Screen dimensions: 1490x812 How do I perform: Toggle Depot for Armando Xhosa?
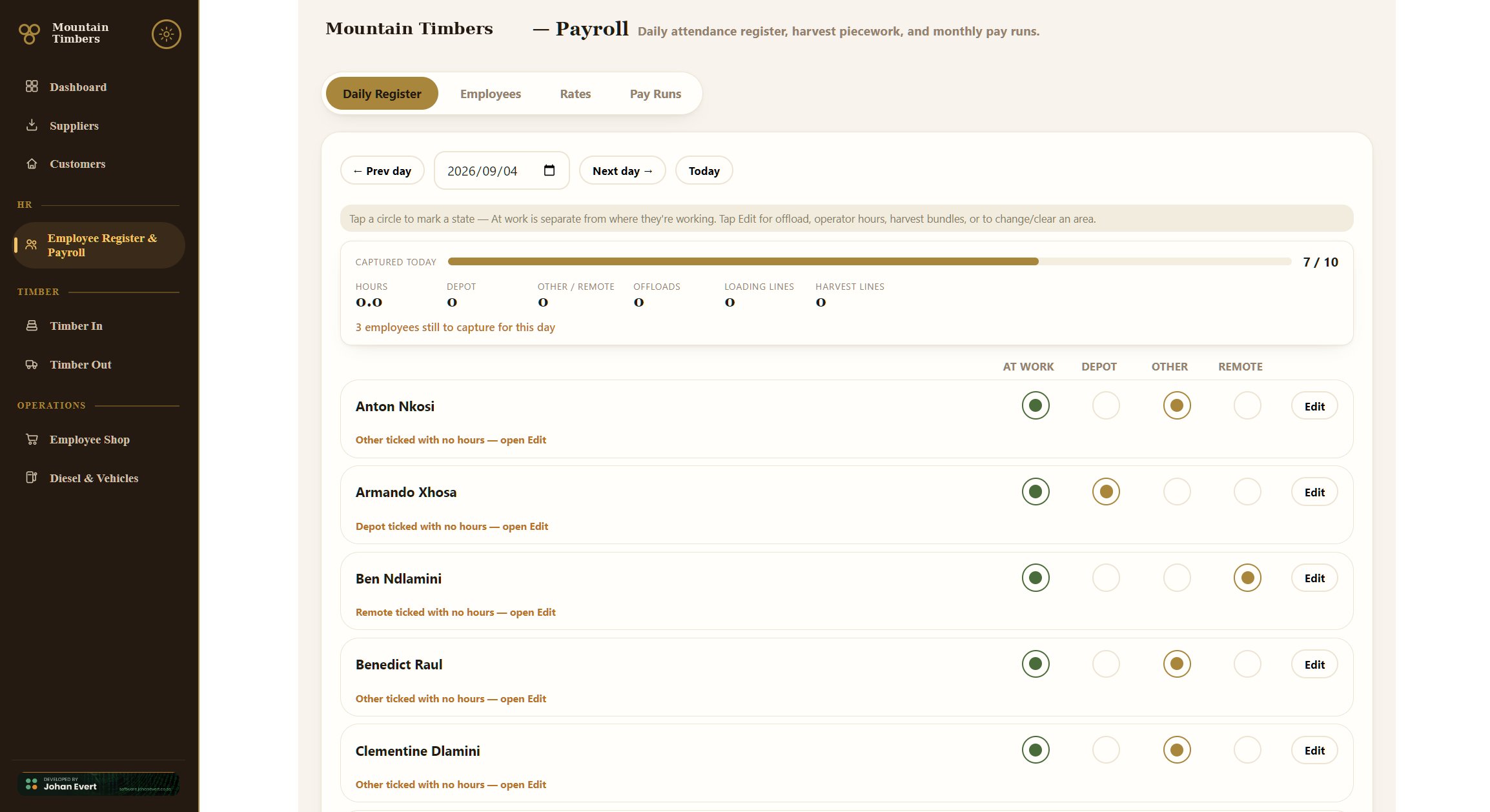(x=1106, y=492)
